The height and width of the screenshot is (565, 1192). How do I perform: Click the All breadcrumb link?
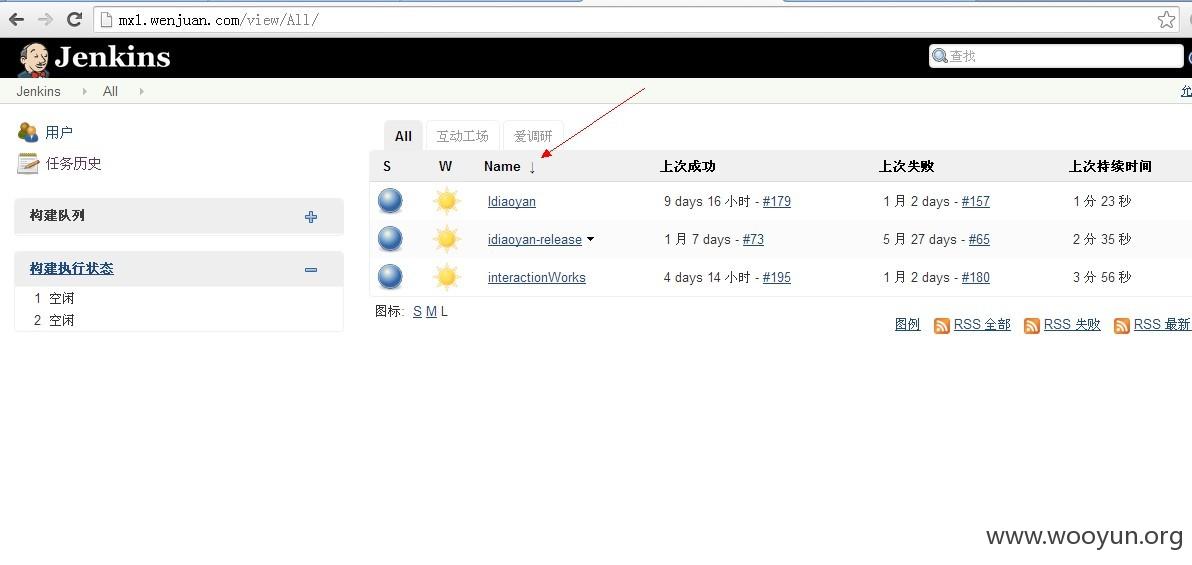[110, 91]
